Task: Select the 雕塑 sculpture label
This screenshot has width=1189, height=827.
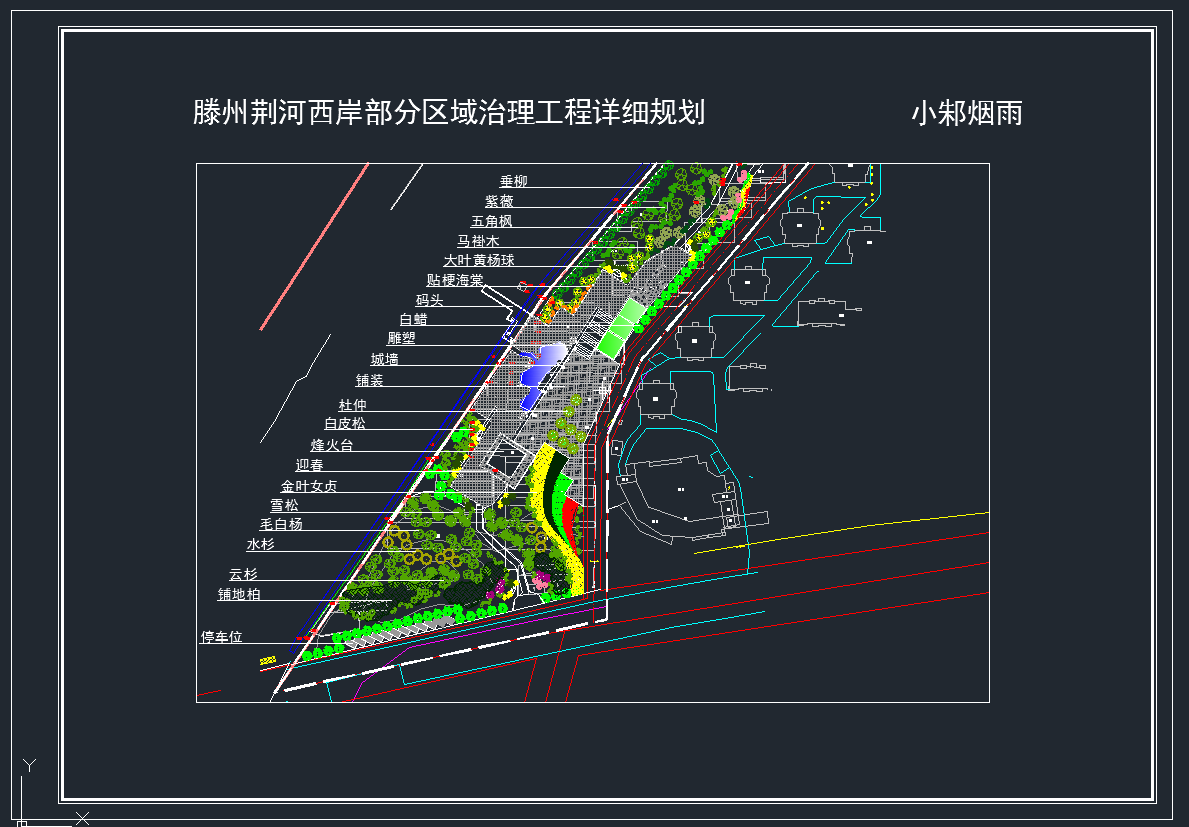Action: click(401, 338)
